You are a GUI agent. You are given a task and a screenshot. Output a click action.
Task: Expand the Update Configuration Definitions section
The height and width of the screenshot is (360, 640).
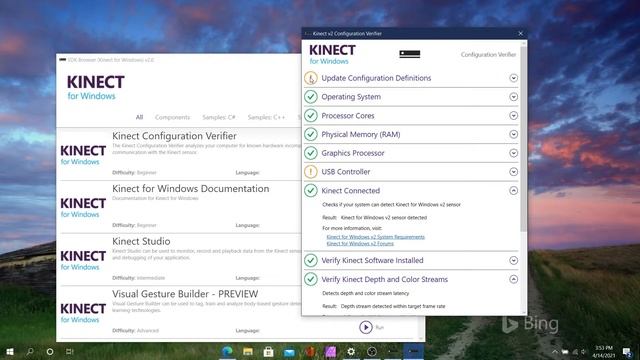[x=514, y=78]
